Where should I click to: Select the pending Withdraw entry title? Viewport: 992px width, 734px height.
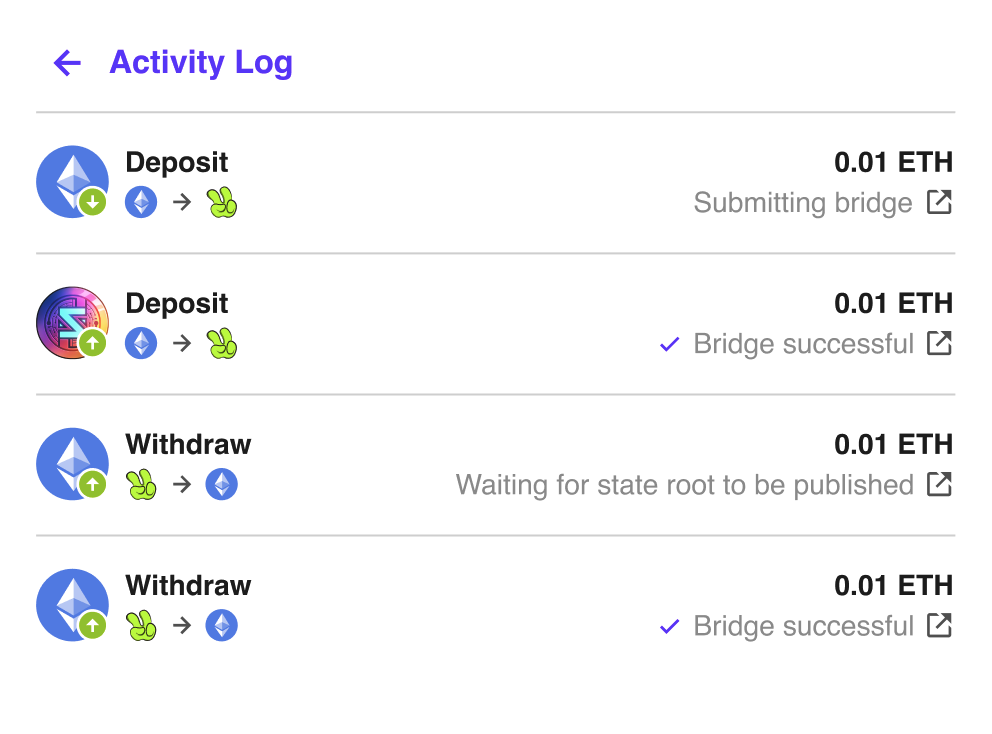coord(188,444)
